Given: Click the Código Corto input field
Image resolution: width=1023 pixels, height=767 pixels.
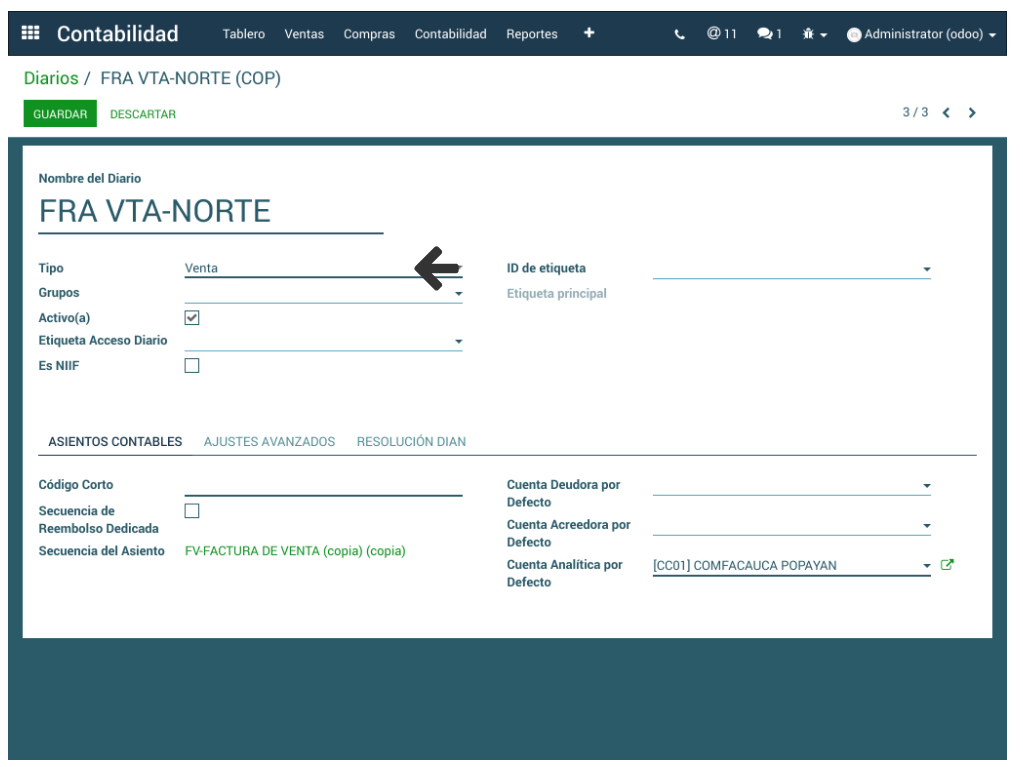Looking at the screenshot, I should pos(323,486).
